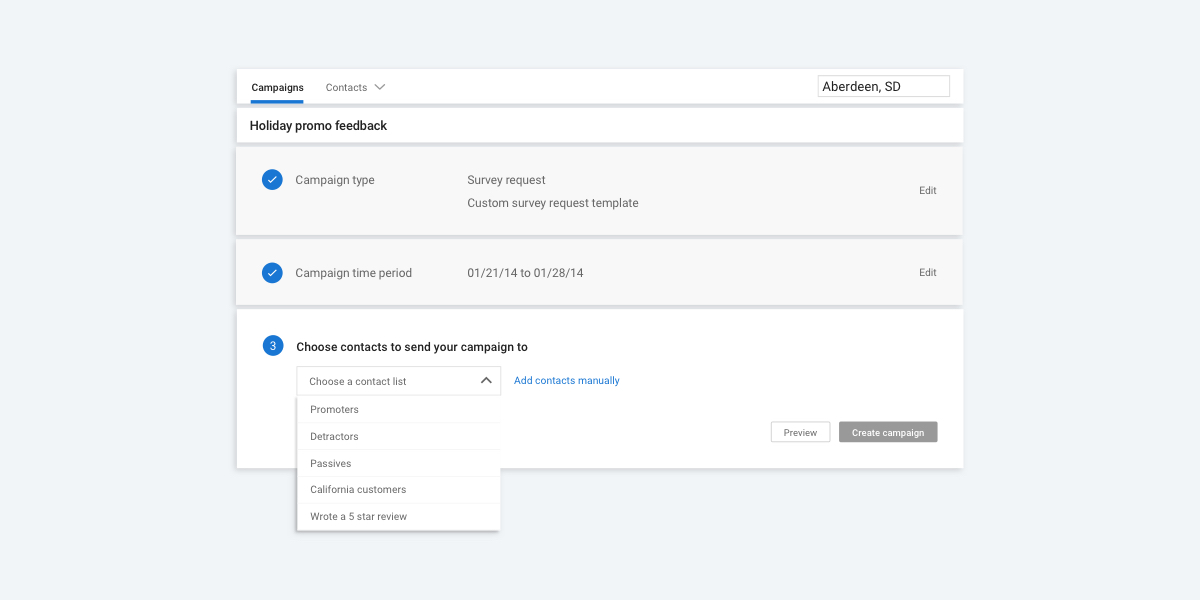Focus the Aberdeen, SD location field
Viewport: 1200px width, 600px height.
click(883, 87)
